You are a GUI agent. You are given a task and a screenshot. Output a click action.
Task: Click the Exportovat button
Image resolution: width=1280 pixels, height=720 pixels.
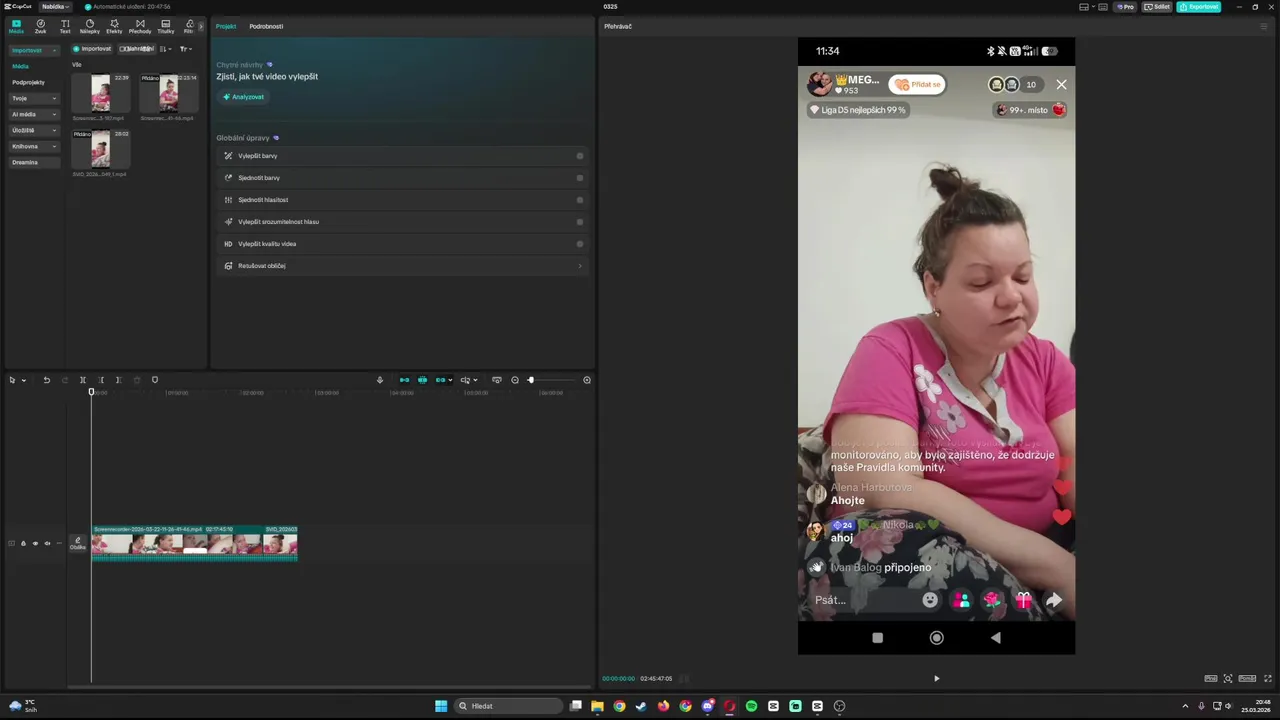pos(1199,7)
